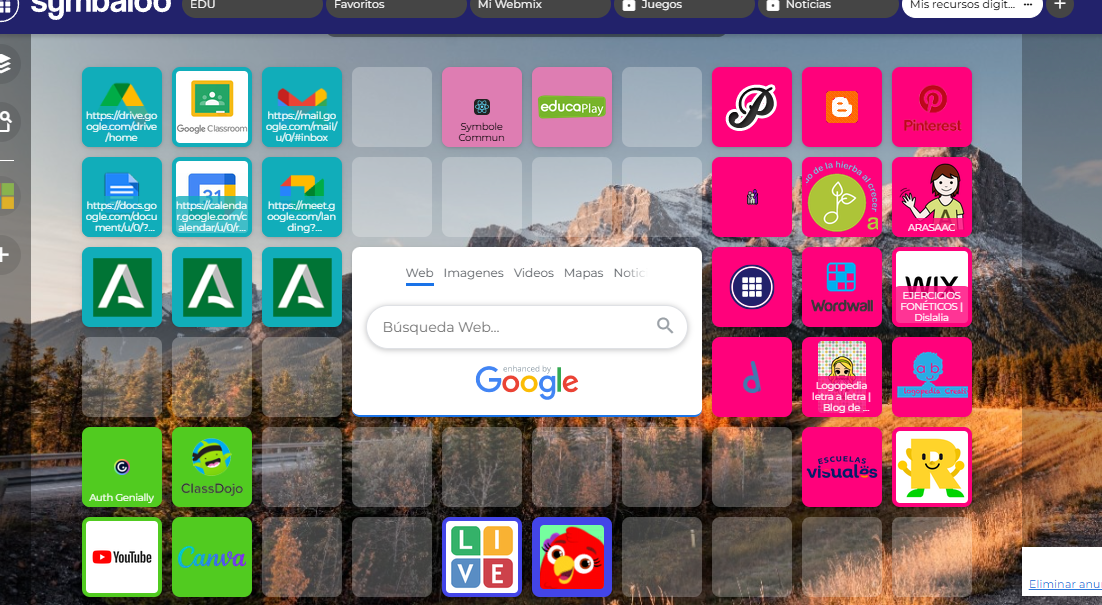Open the LIVE worksheets tile
The height and width of the screenshot is (605, 1102).
481,557
